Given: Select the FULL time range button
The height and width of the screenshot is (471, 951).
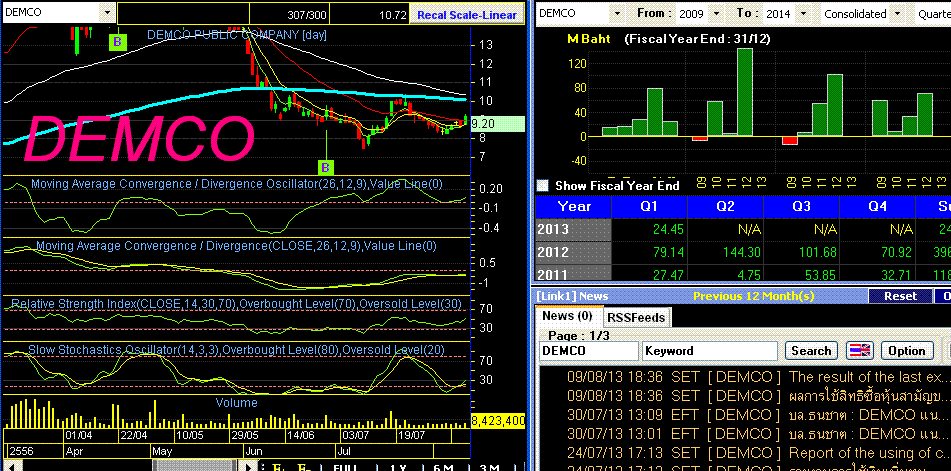Looking at the screenshot, I should pyautogui.click(x=345, y=467).
